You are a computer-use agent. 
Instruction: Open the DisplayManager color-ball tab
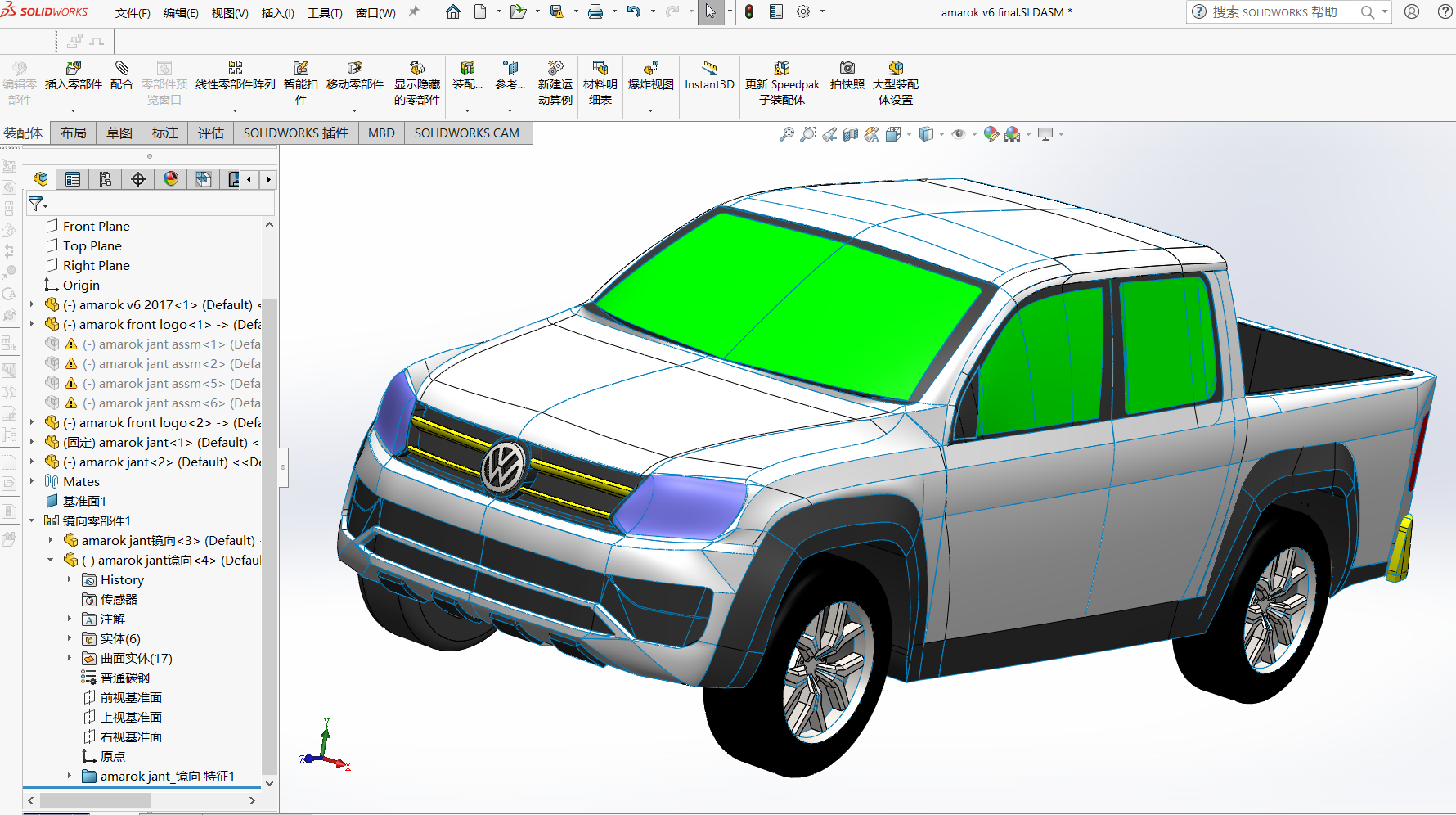[171, 179]
